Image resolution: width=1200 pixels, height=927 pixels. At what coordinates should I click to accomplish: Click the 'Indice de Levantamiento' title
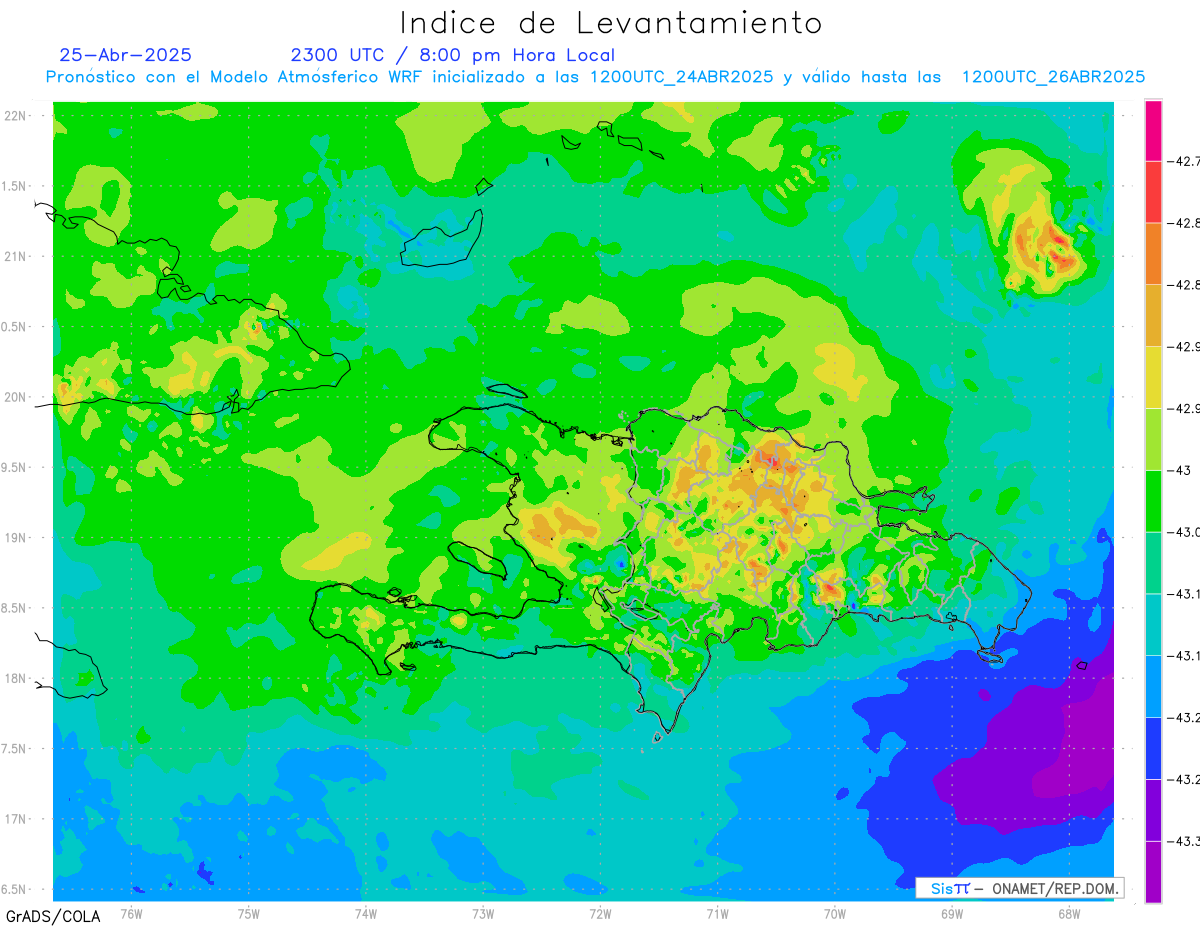[611, 23]
